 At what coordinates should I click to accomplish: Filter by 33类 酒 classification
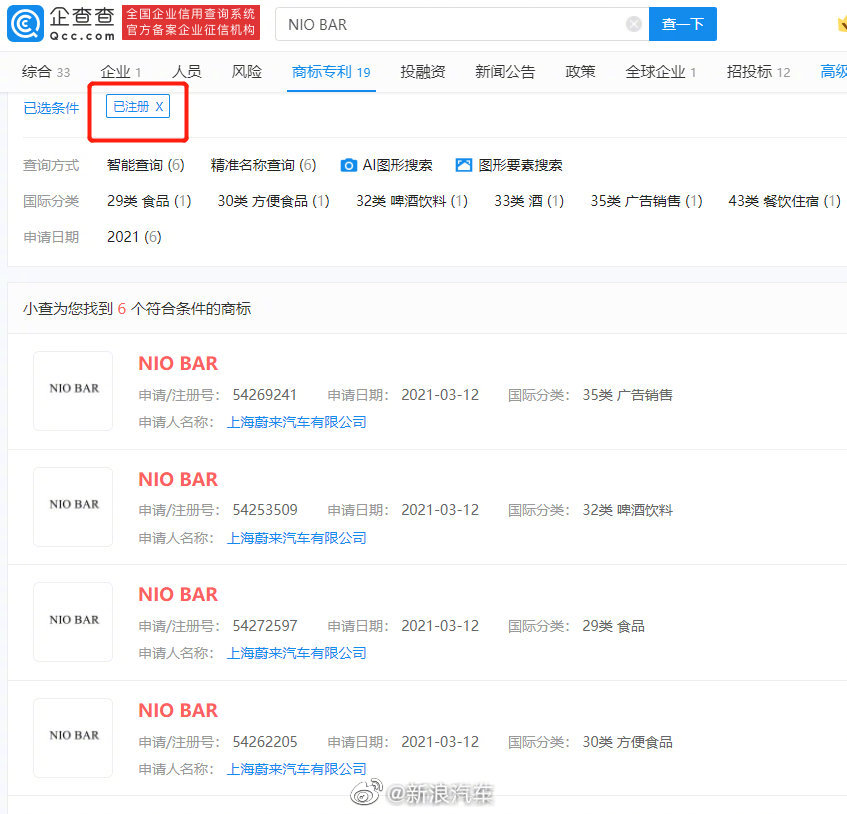point(528,200)
